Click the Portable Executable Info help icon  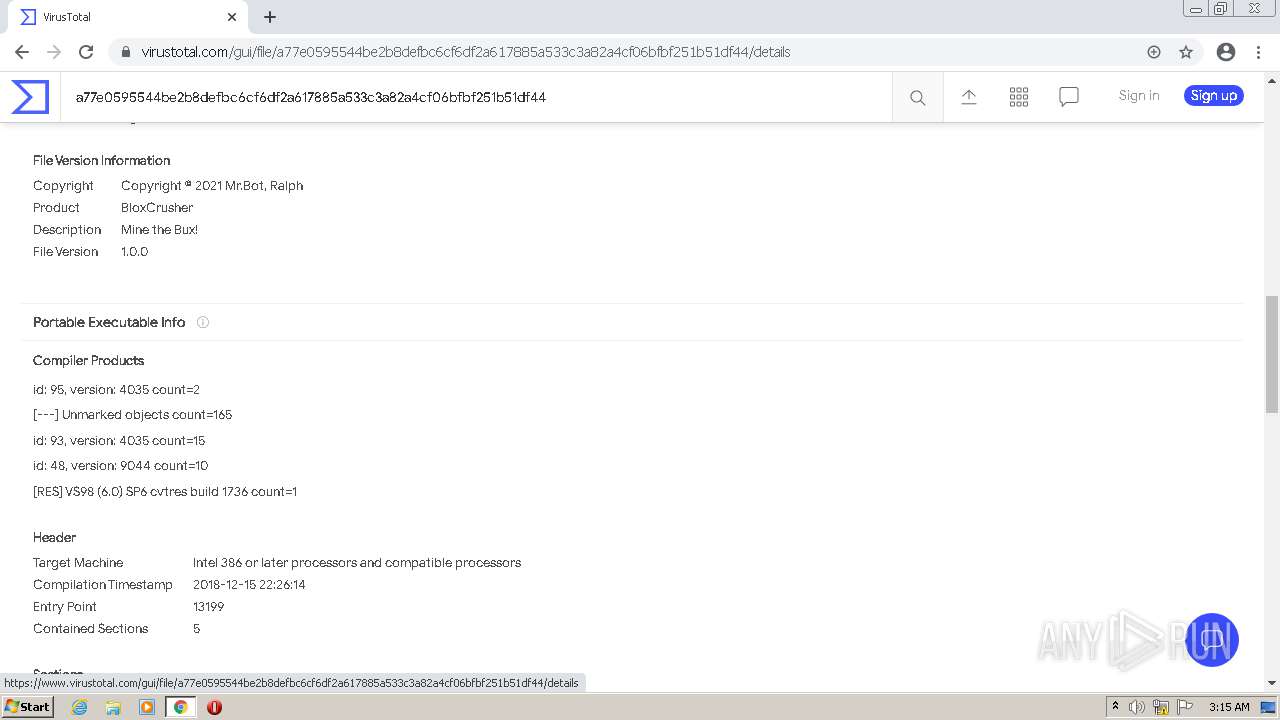[203, 322]
